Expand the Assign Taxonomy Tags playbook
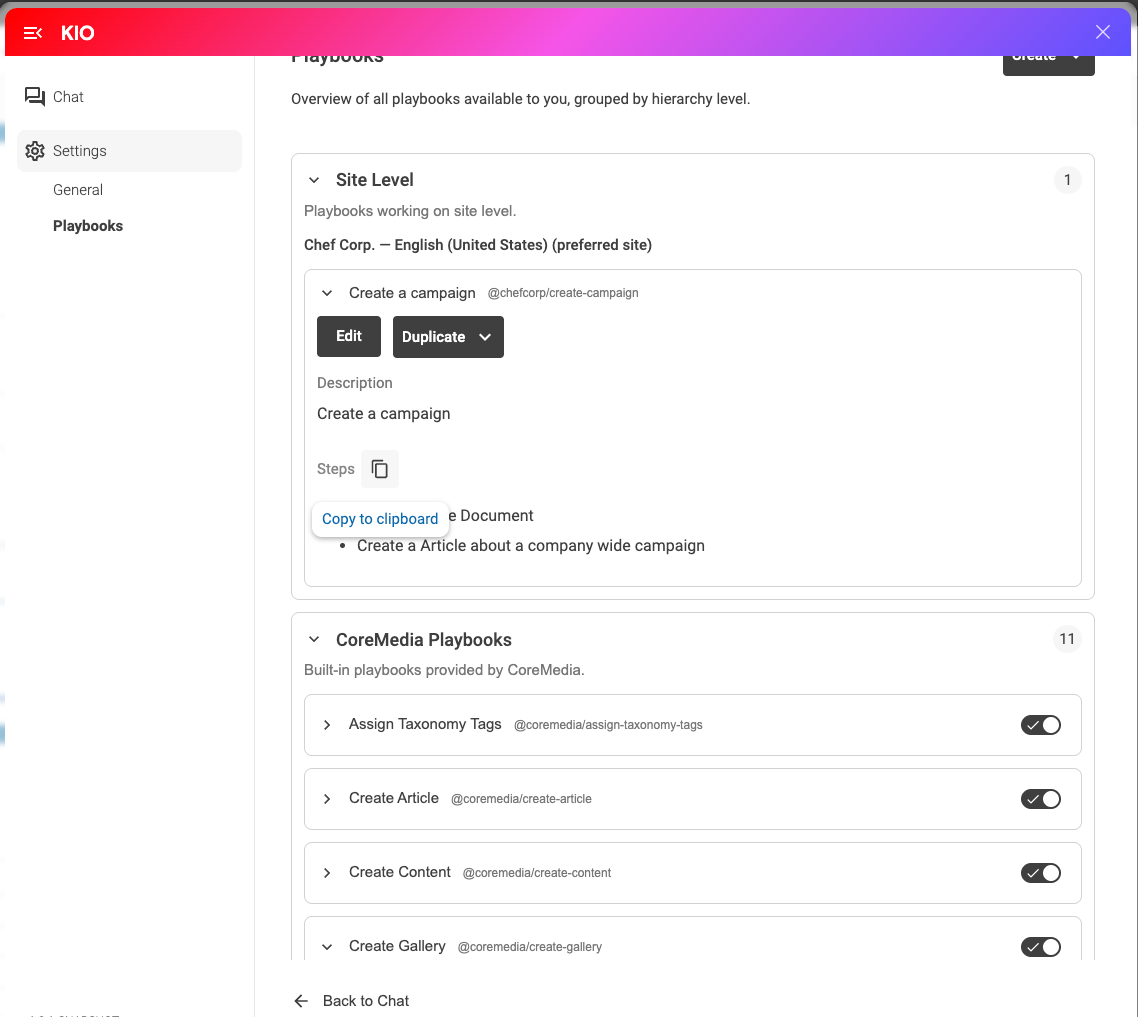The image size is (1138, 1017). (x=327, y=725)
